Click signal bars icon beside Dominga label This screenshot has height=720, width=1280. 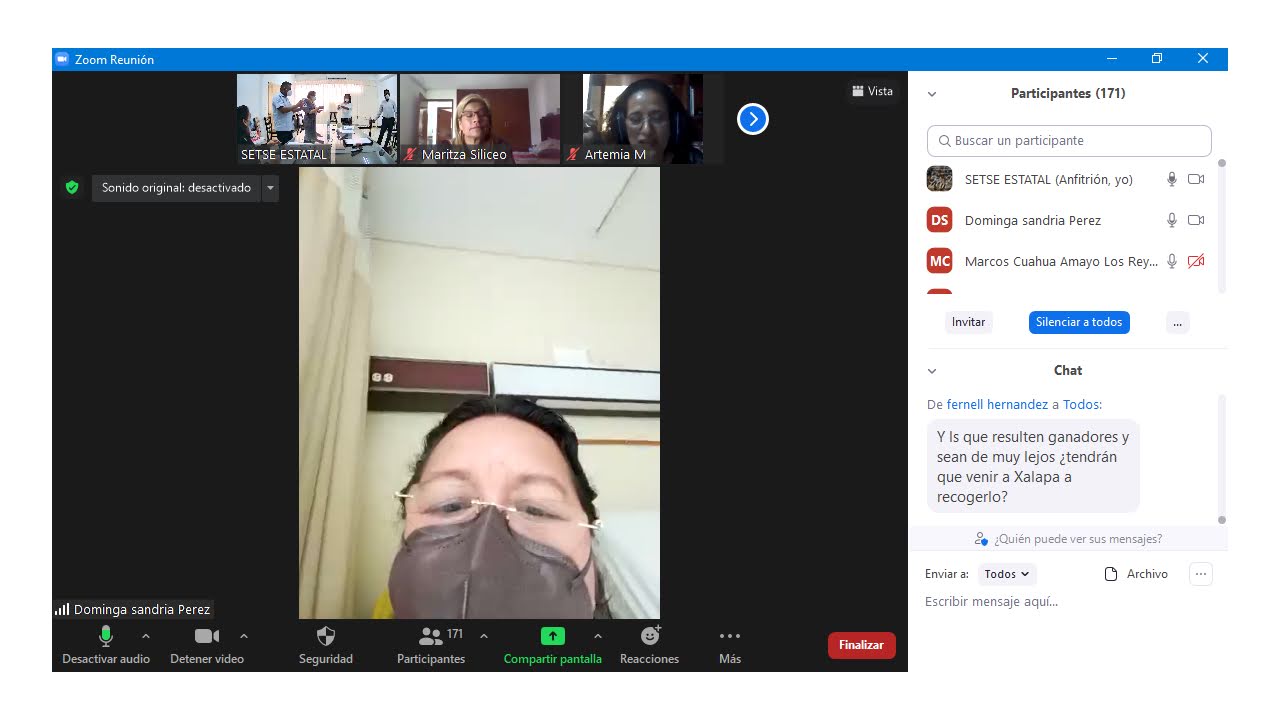62,609
